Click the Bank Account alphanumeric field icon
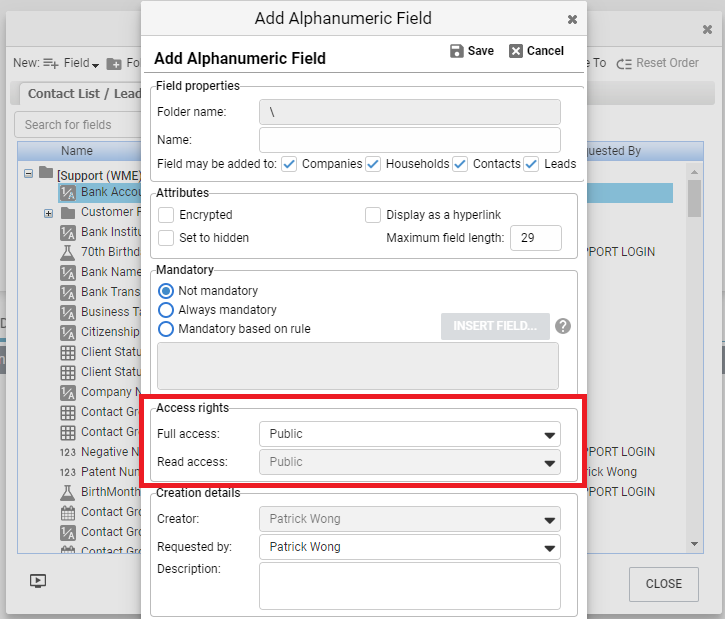725x619 pixels. click(x=68, y=192)
